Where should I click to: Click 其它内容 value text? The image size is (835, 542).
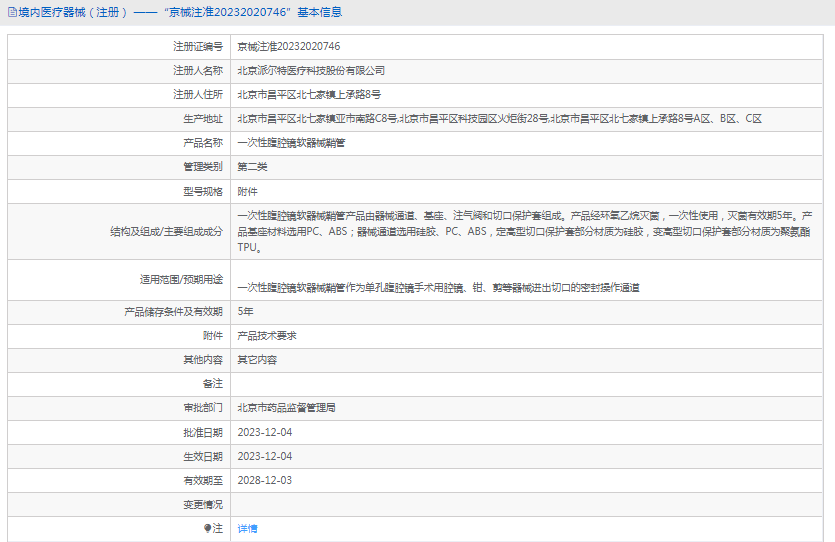click(x=257, y=360)
